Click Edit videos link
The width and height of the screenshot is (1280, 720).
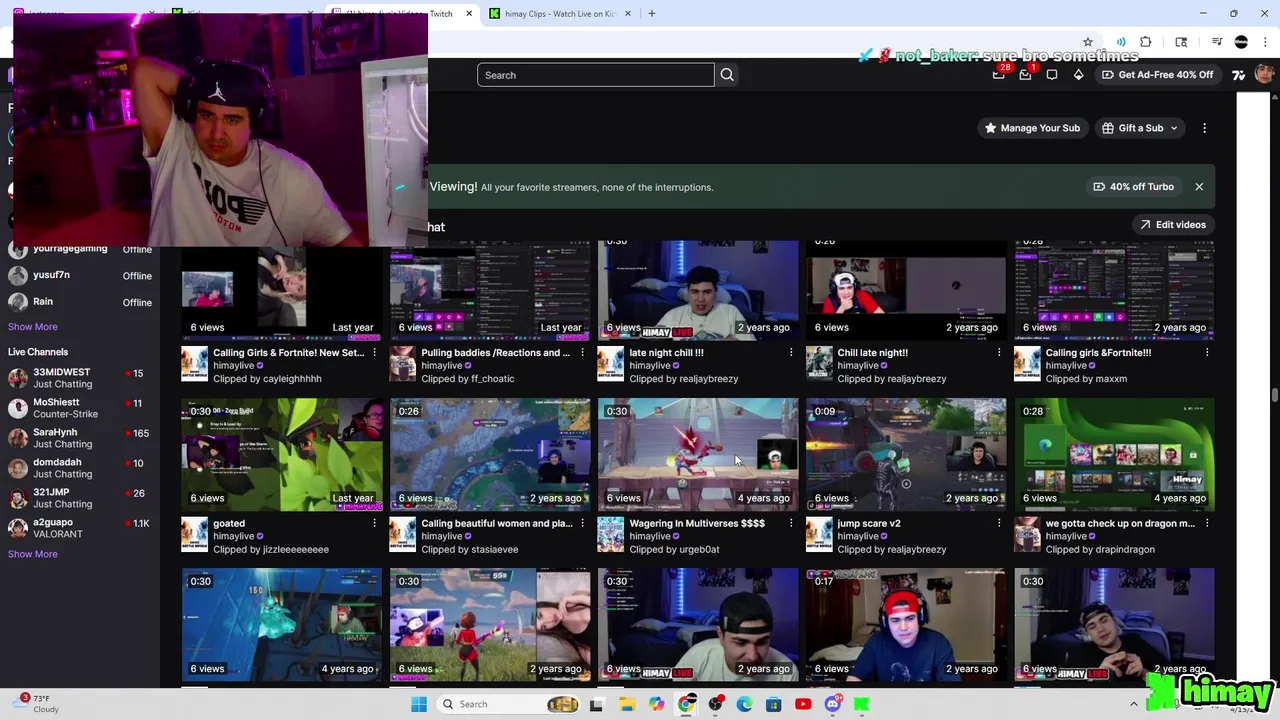click(x=1173, y=225)
